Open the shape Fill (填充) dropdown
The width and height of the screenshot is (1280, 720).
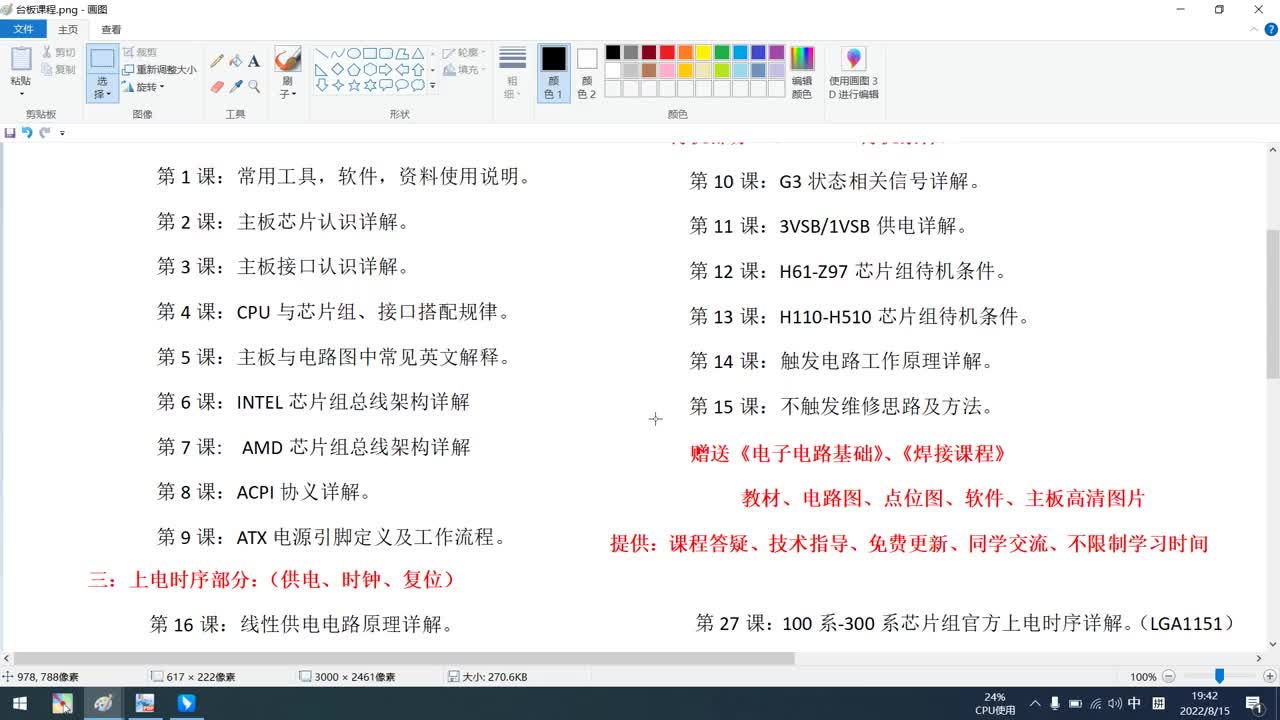pyautogui.click(x=462, y=70)
